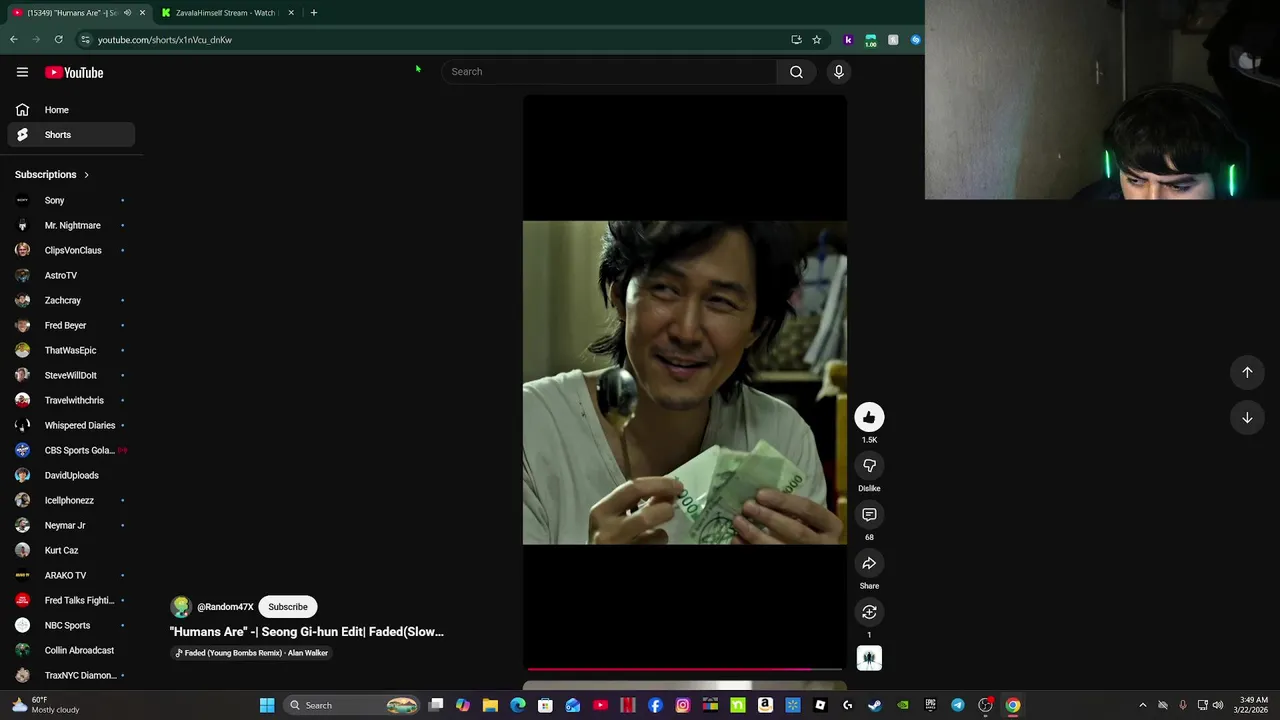The height and width of the screenshot is (720, 1280).
Task: Go back in browser history
Action: [14, 40]
